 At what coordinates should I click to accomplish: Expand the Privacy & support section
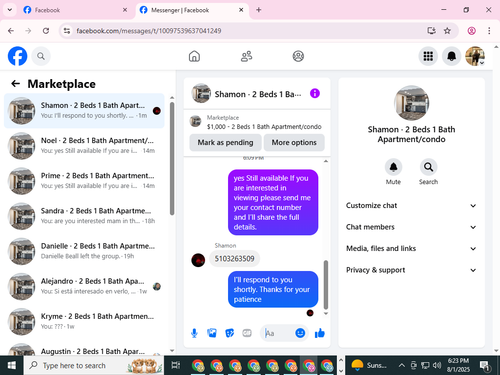[411, 270]
